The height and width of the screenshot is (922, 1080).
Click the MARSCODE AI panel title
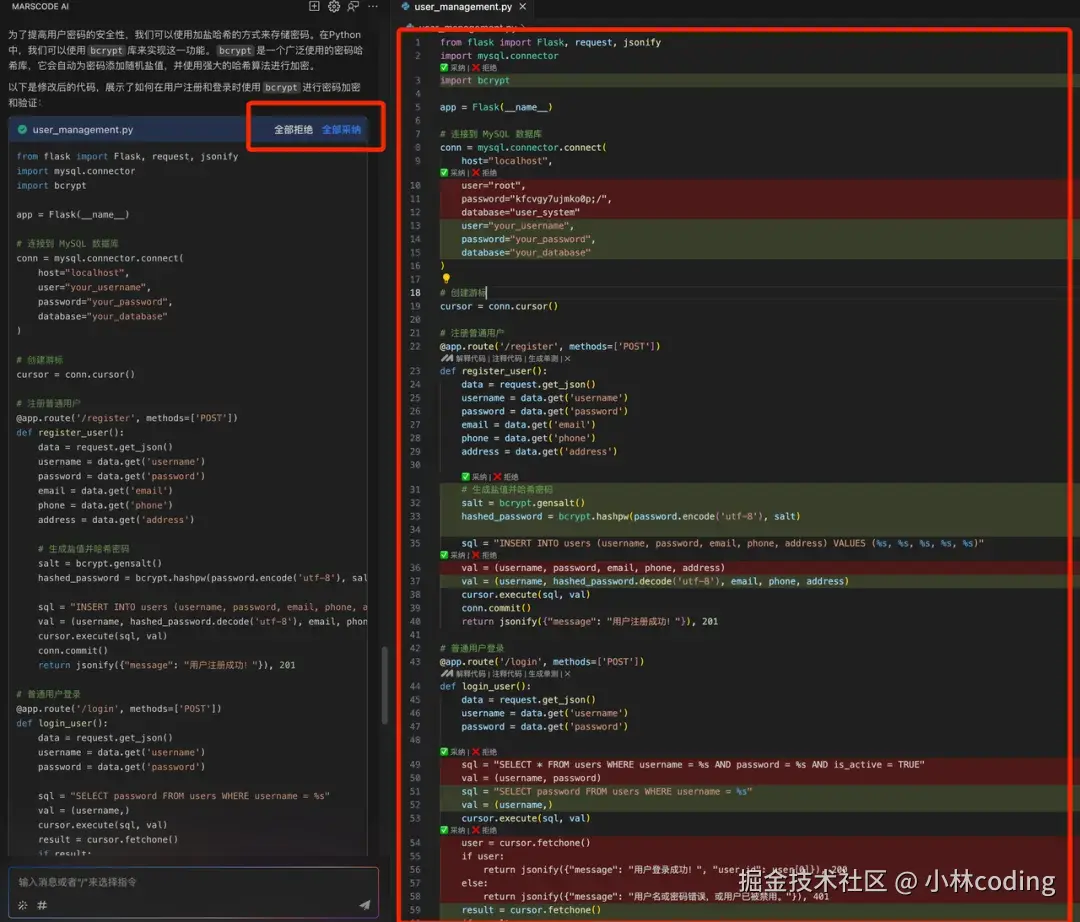coord(41,6)
